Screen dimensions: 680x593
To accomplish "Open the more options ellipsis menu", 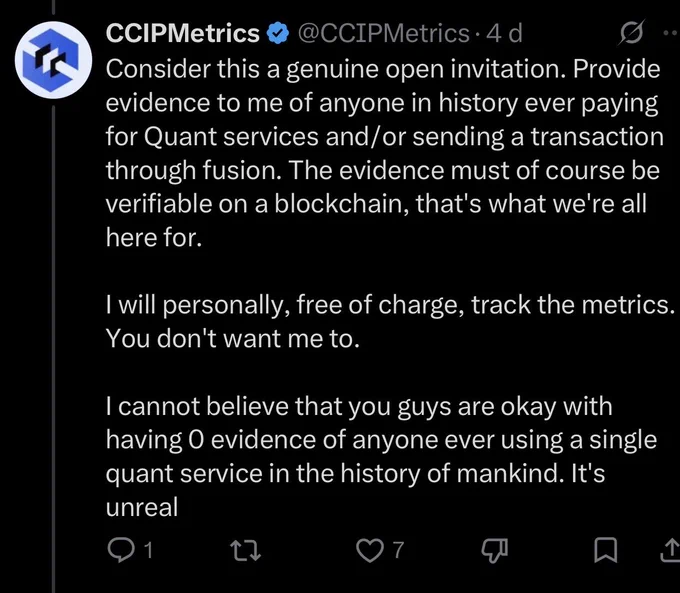I will (x=672, y=33).
